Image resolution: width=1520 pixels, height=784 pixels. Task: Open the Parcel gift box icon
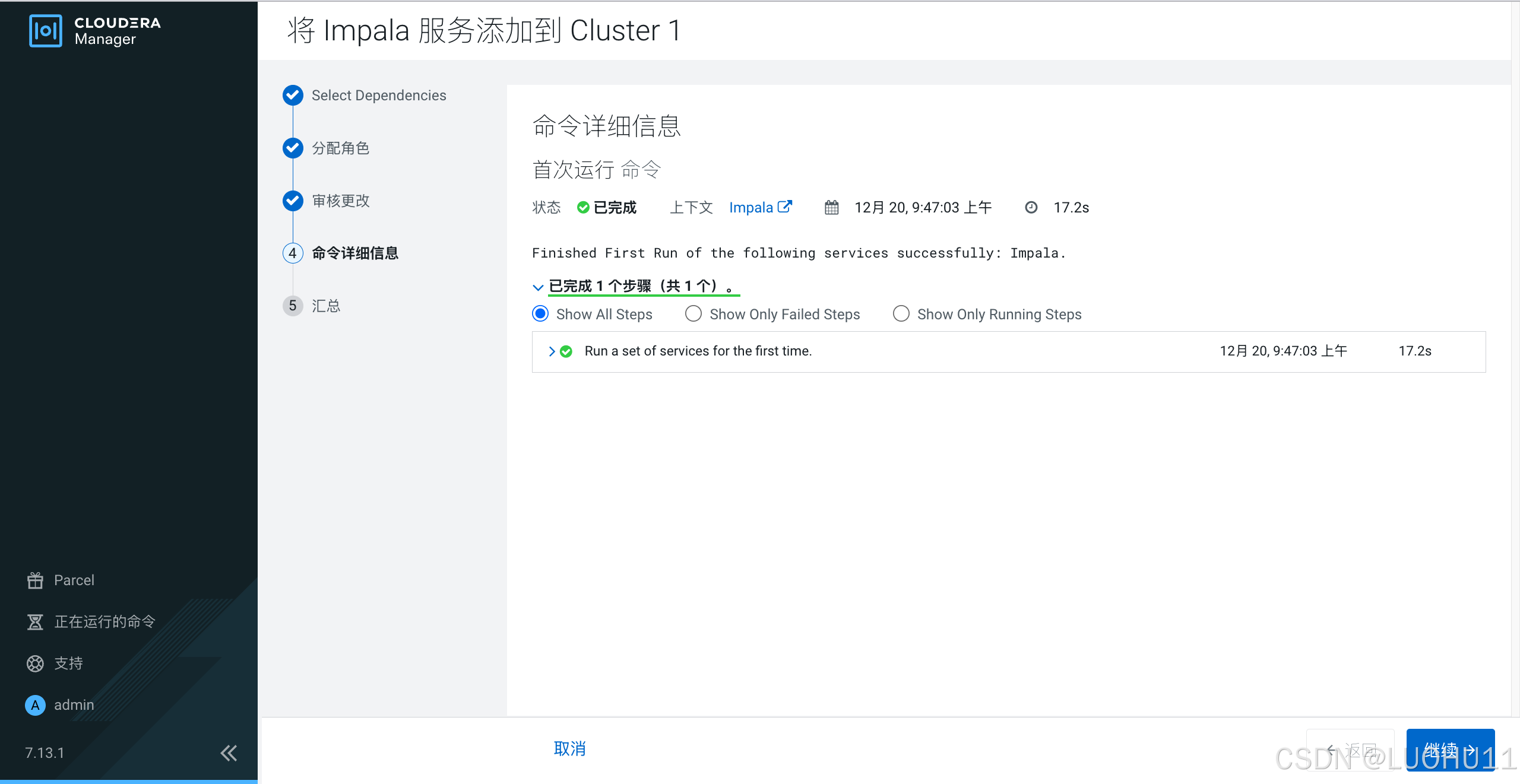[x=35, y=580]
